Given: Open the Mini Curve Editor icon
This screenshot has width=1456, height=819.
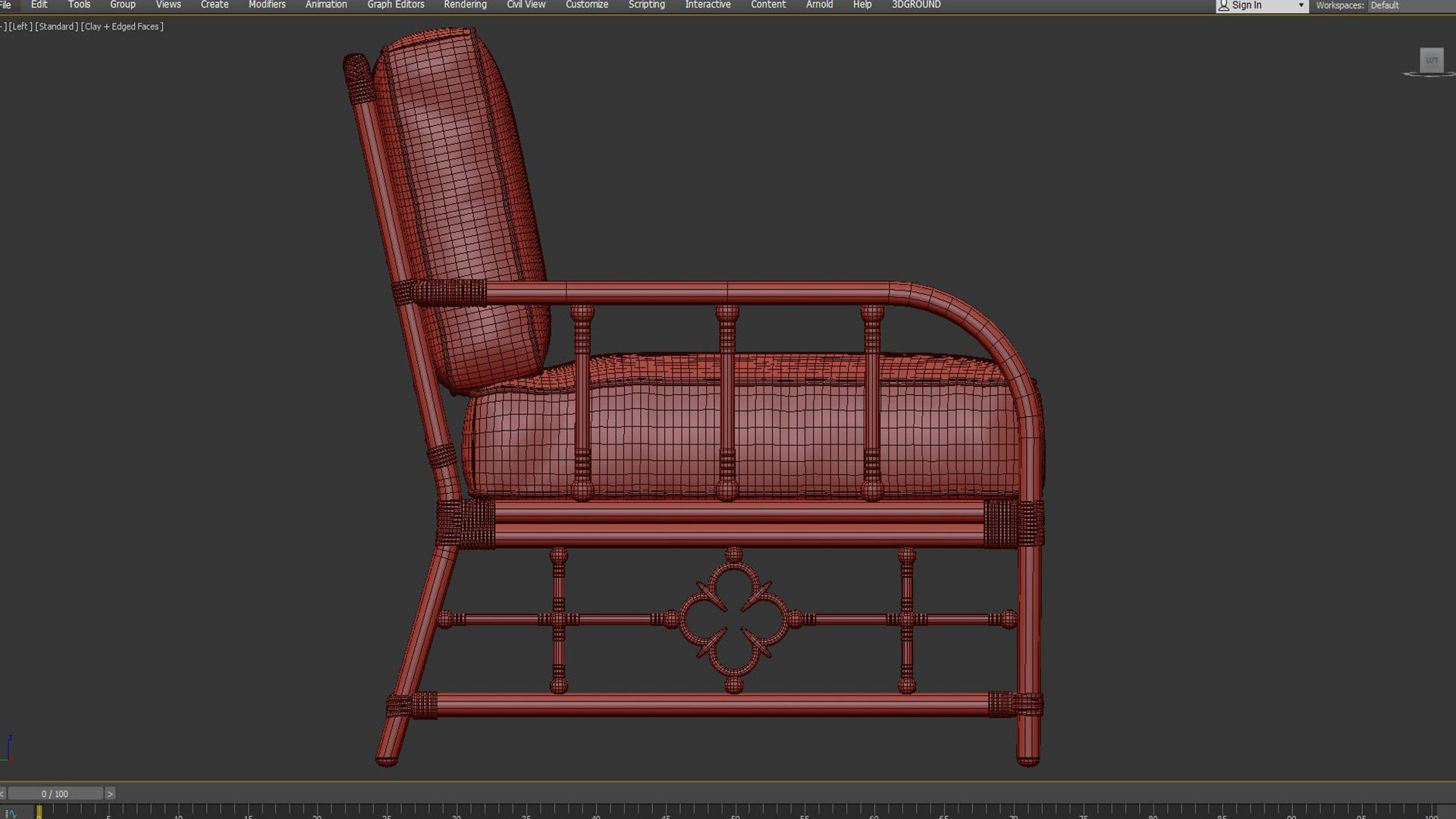Looking at the screenshot, I should [11, 813].
